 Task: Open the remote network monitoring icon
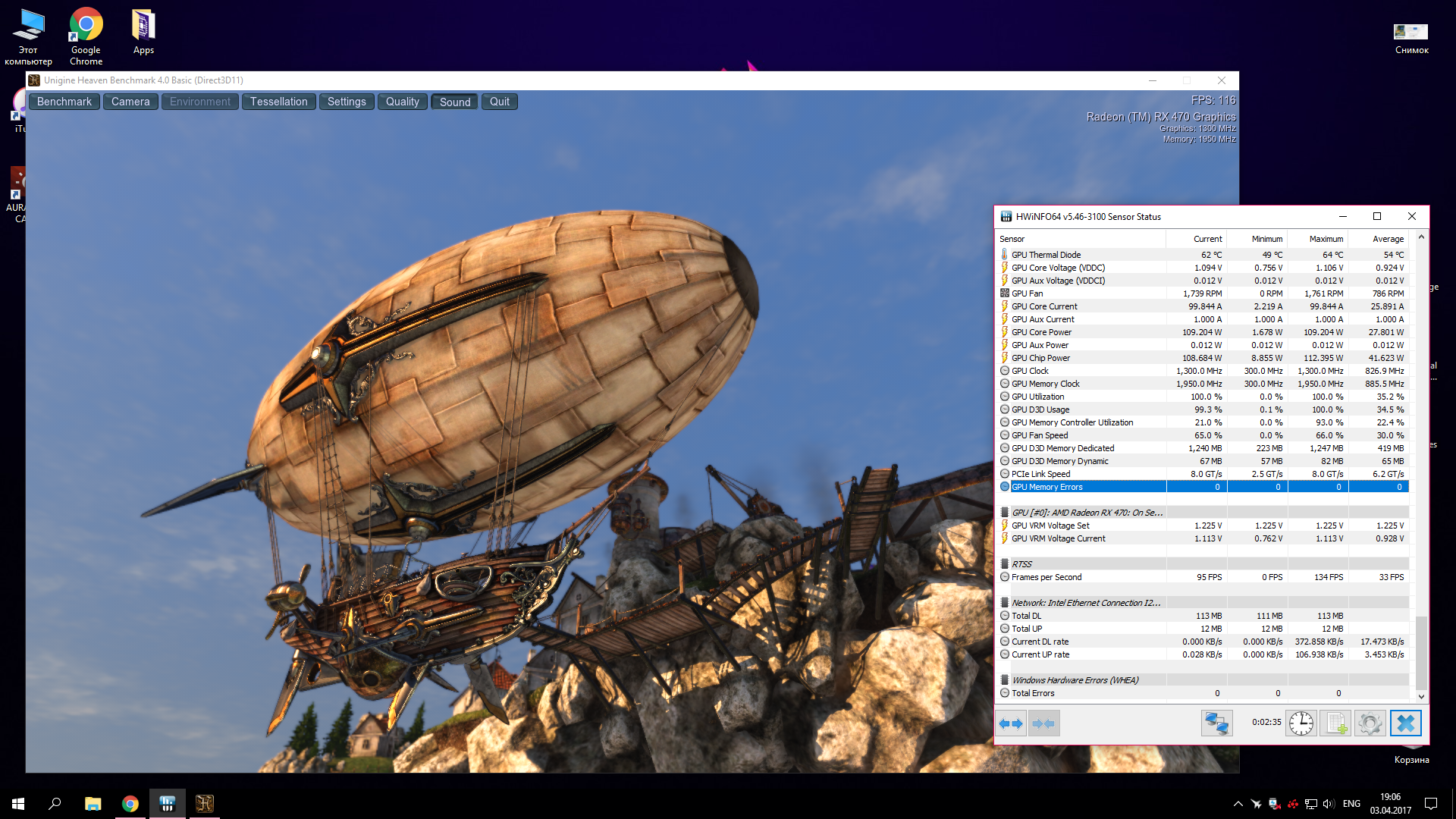1216,723
